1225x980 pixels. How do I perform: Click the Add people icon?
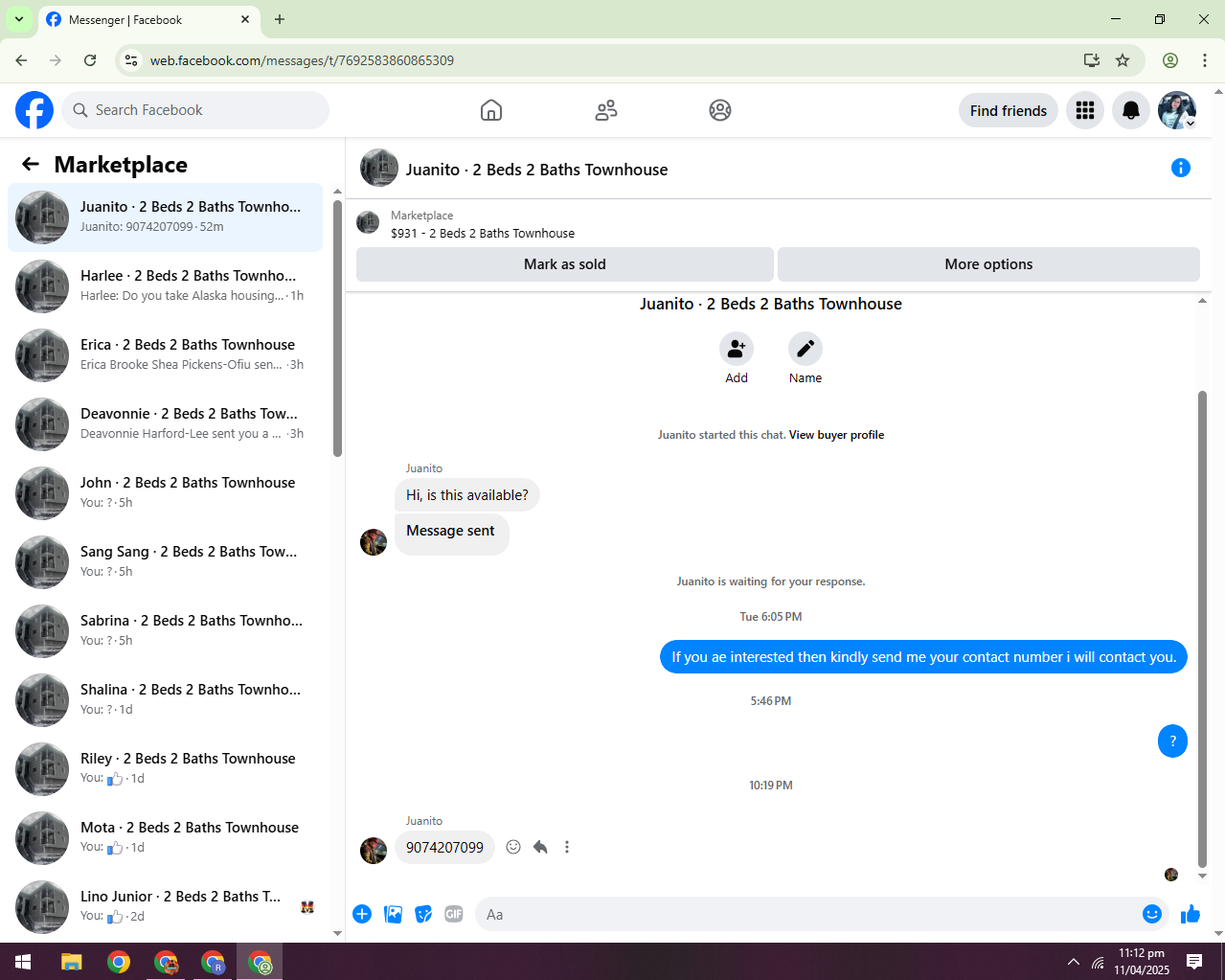coord(737,349)
